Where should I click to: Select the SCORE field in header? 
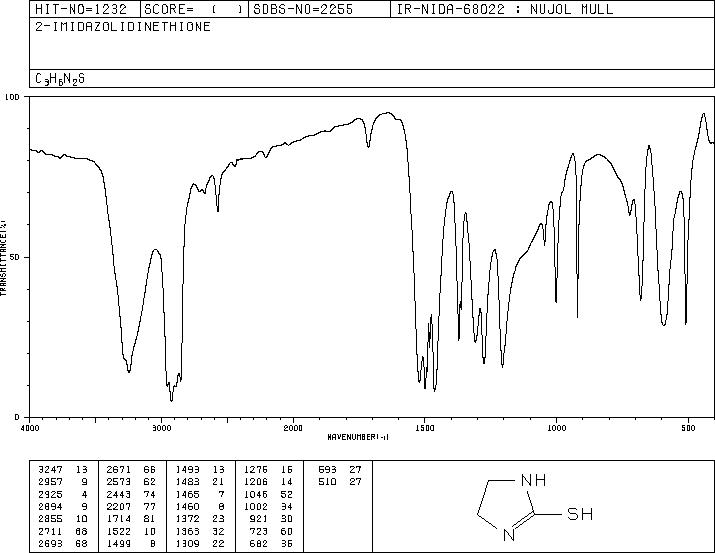(x=194, y=9)
